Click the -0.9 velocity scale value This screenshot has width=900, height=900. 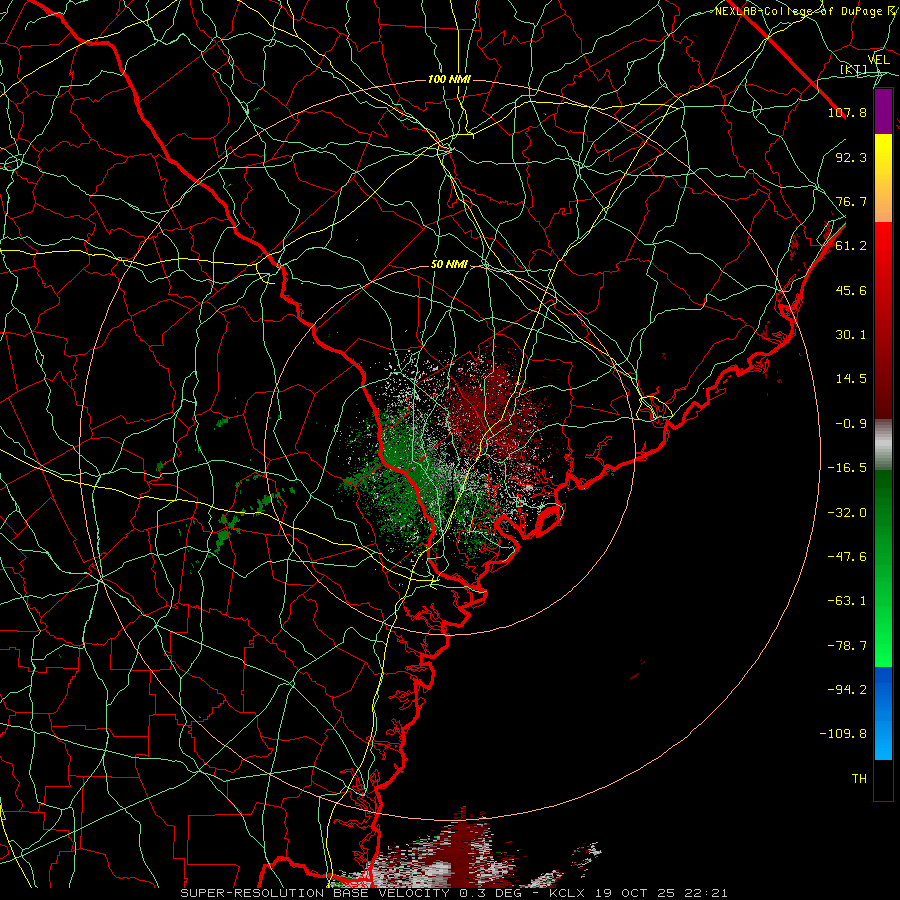[x=851, y=424]
